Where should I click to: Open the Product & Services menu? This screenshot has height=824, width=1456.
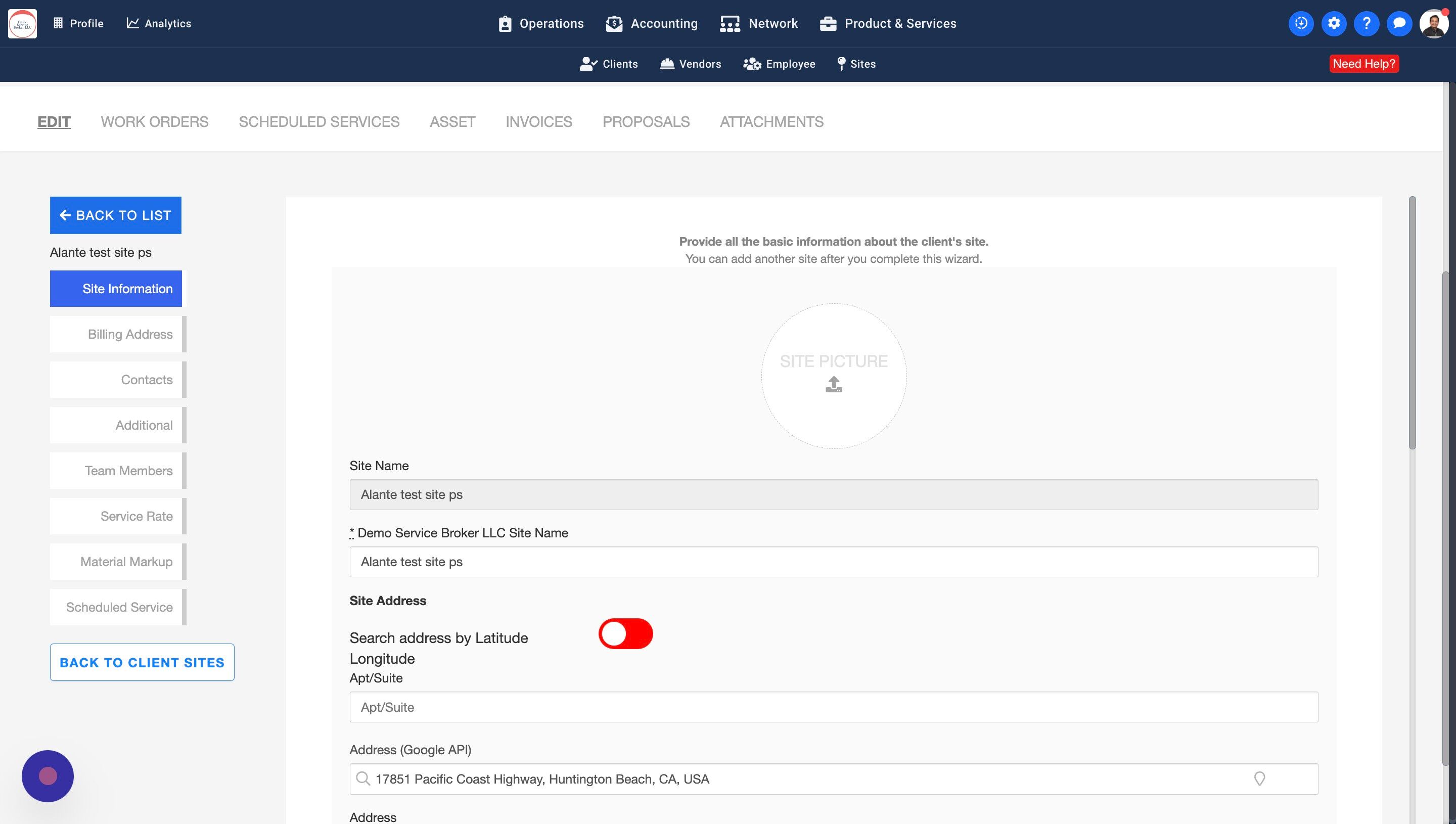tap(888, 23)
